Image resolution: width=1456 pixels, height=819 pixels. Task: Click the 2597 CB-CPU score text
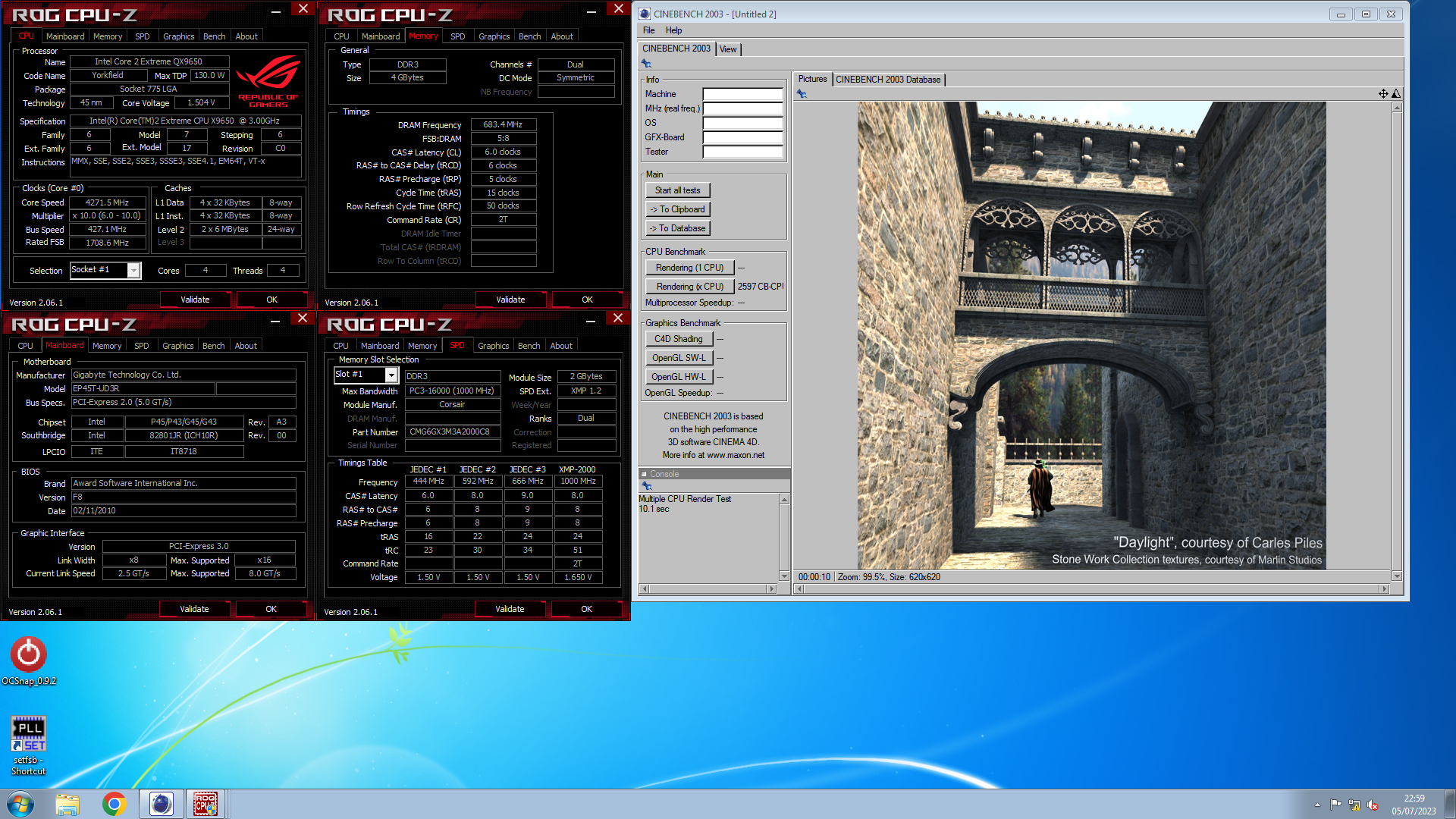[761, 287]
